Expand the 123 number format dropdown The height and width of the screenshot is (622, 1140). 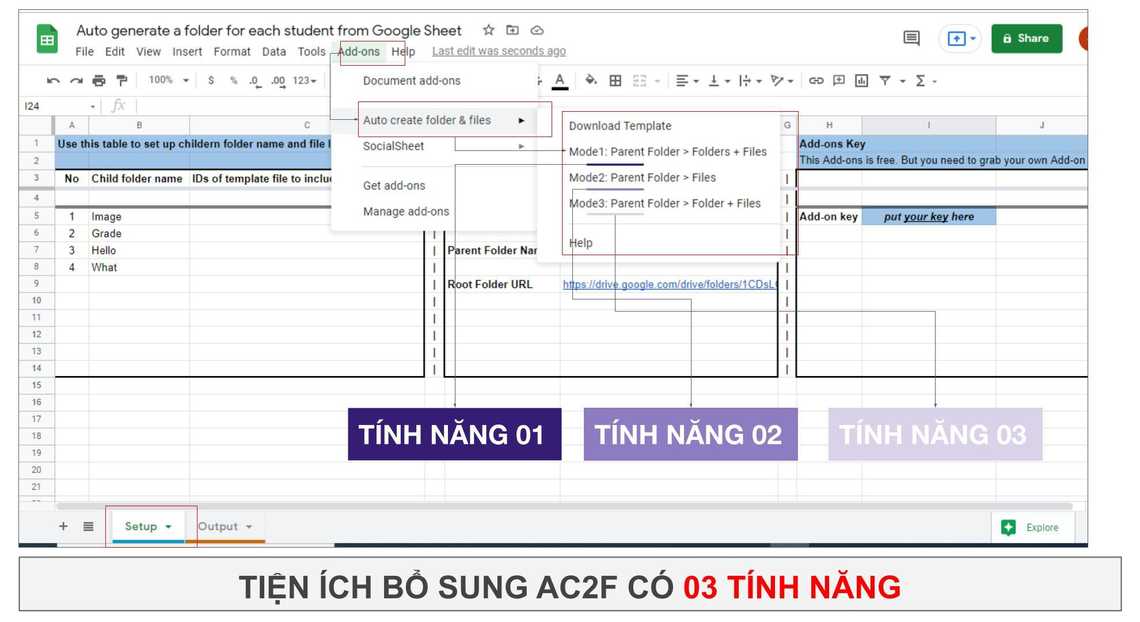[305, 81]
